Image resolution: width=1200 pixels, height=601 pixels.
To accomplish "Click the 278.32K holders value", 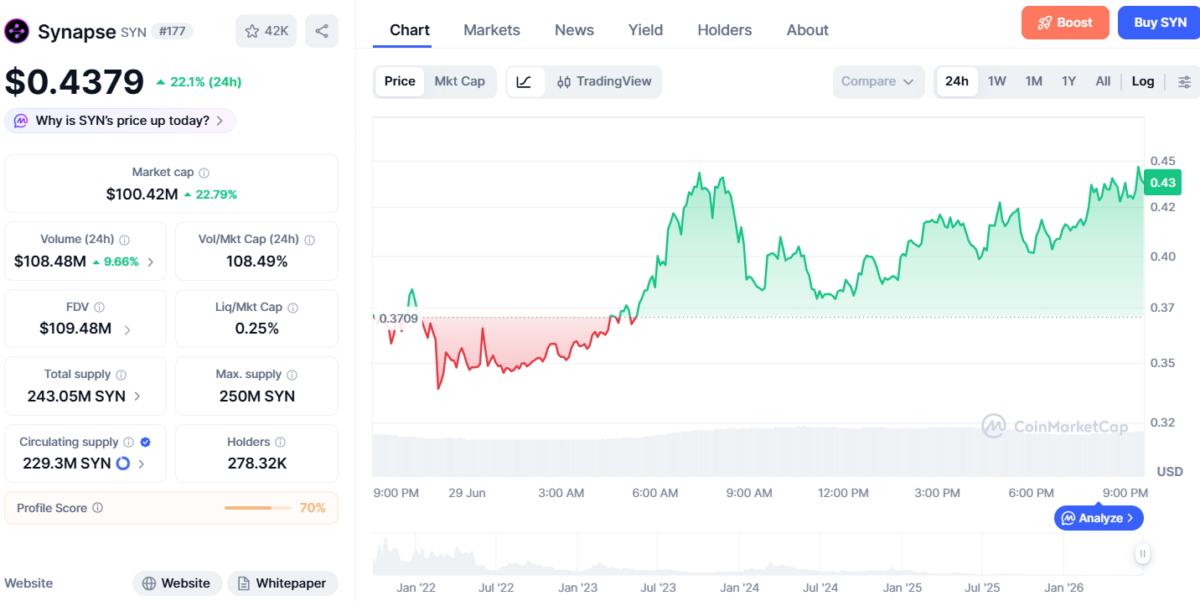I will click(258, 463).
